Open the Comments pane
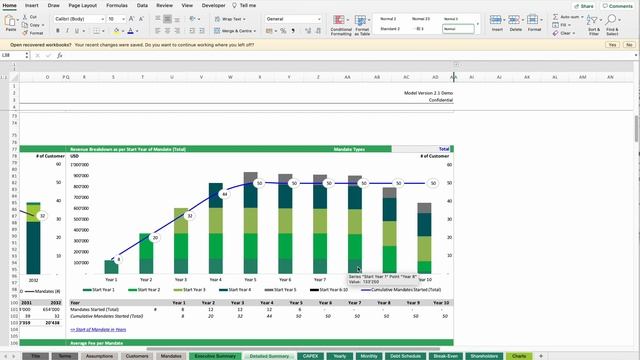This screenshot has height=360, width=640. [617, 6]
